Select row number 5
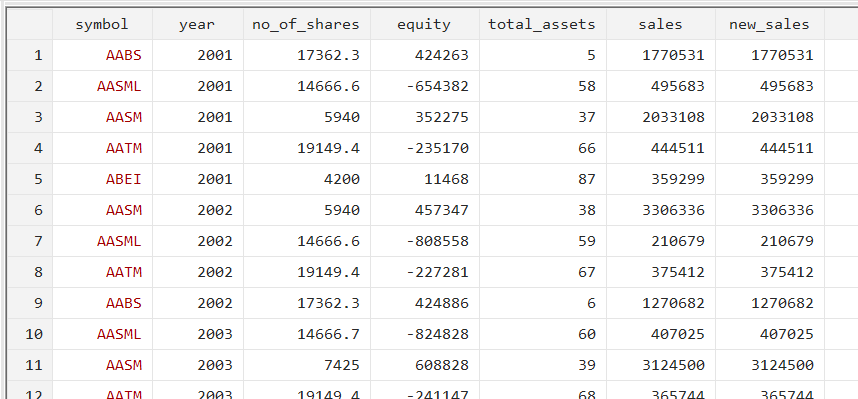Image resolution: width=858 pixels, height=399 pixels. [x=30, y=179]
